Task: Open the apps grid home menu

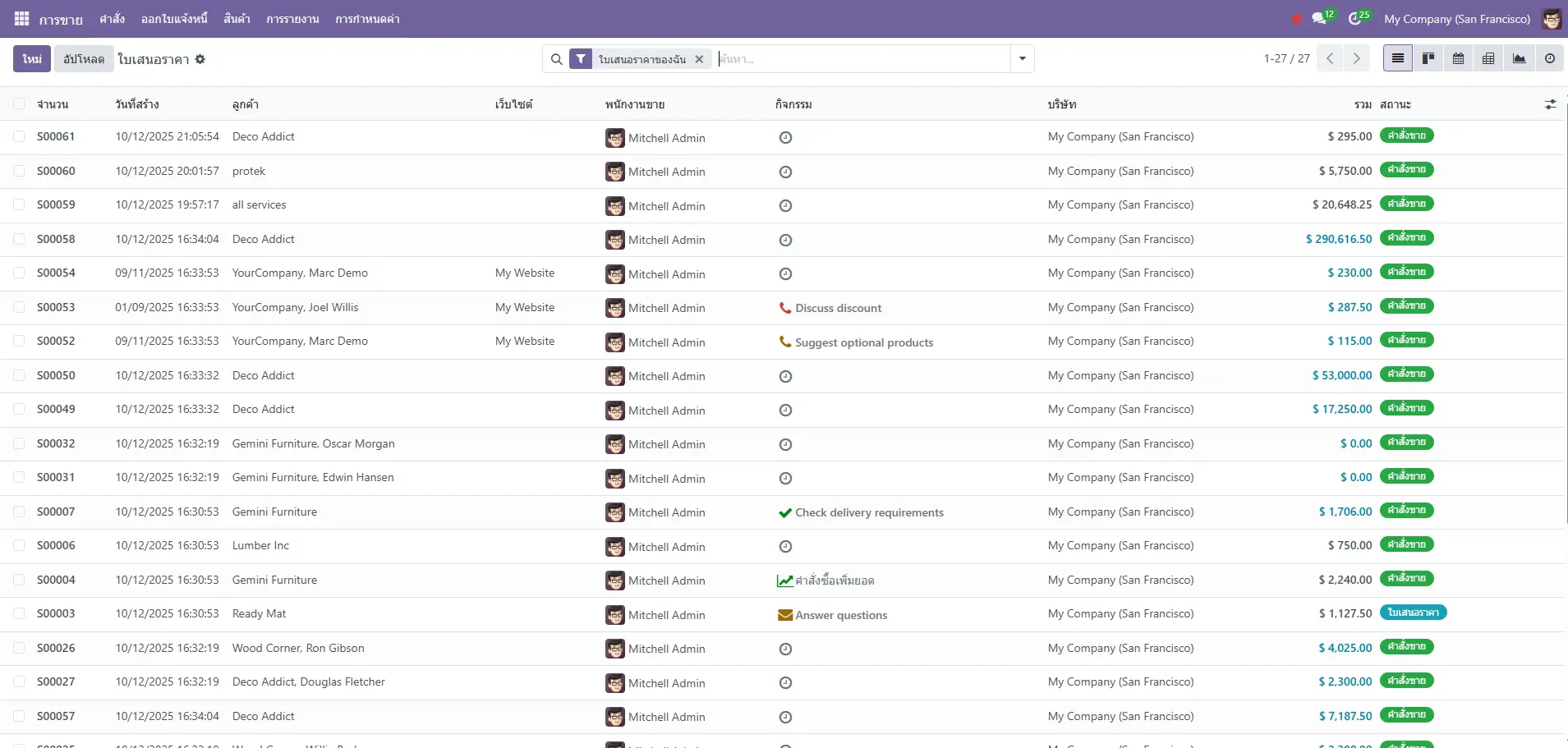Action: pos(21,18)
